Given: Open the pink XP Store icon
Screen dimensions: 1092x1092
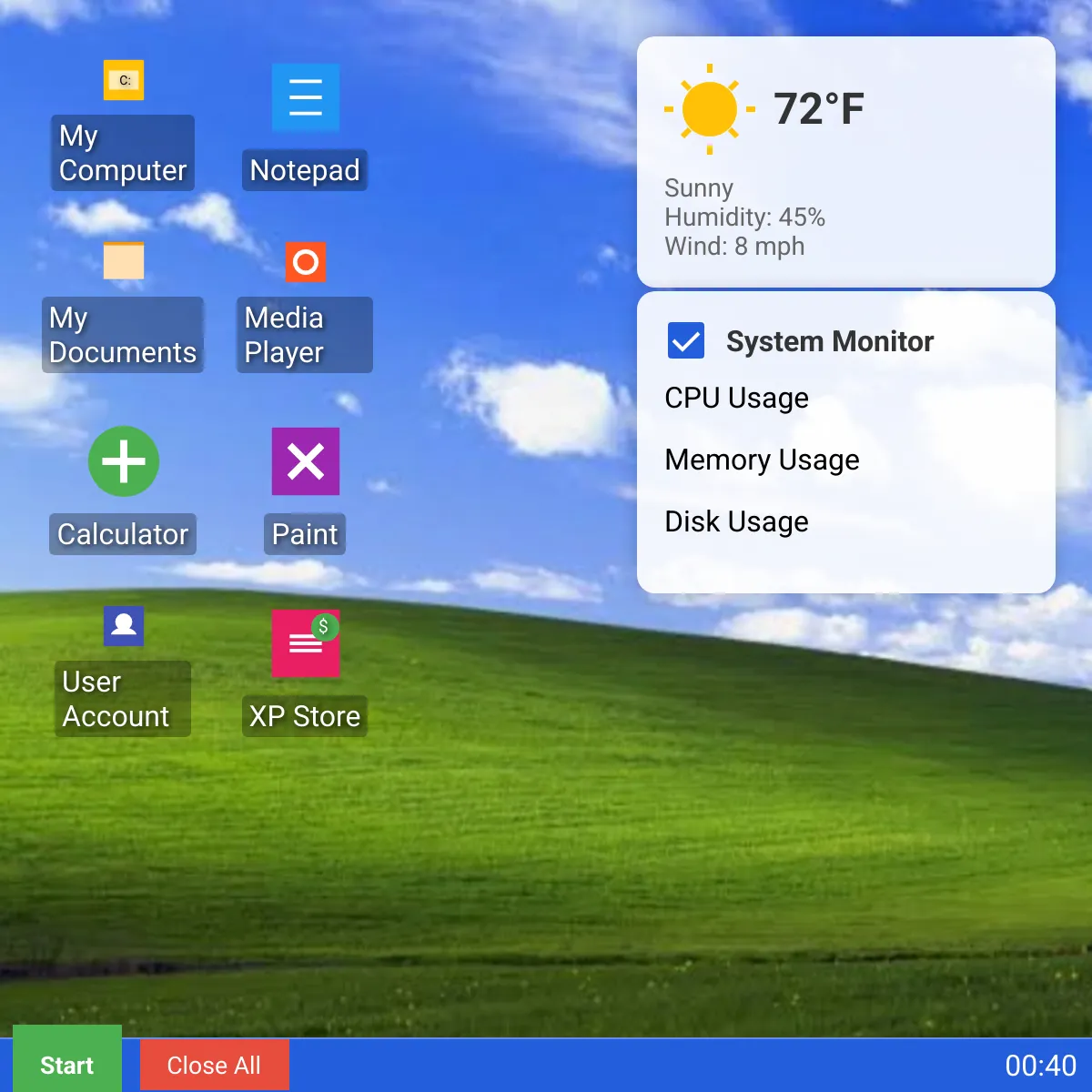Looking at the screenshot, I should click(306, 643).
